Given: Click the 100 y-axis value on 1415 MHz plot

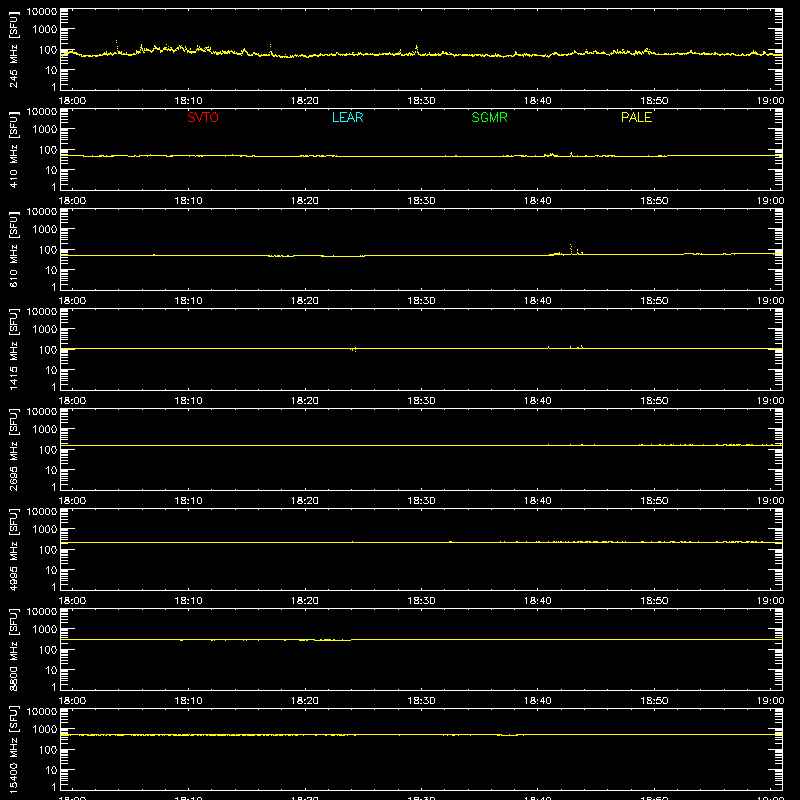Looking at the screenshot, I should coord(48,350).
